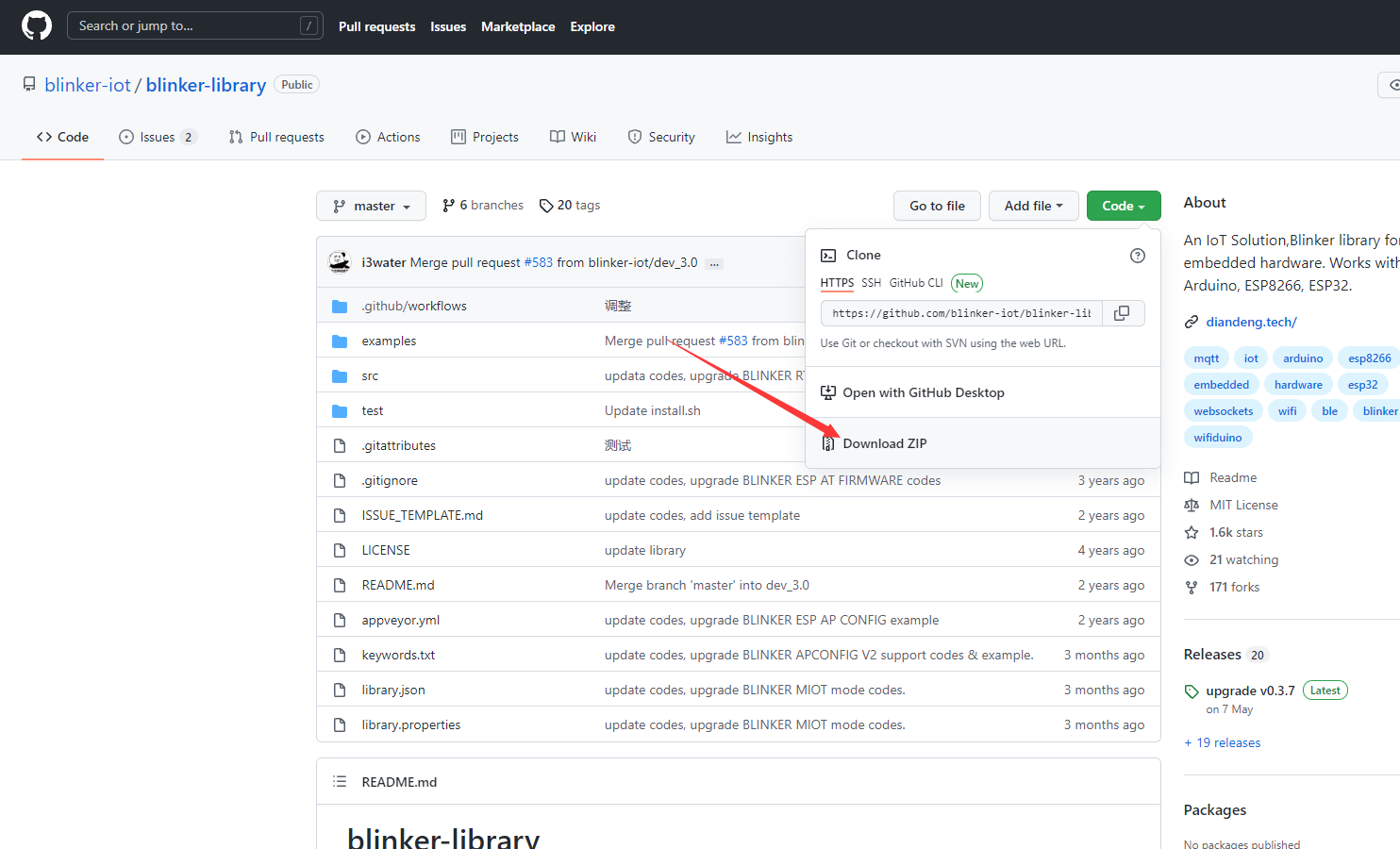The height and width of the screenshot is (849, 1400).
Task: Open the src folder icon
Action: 340,376
